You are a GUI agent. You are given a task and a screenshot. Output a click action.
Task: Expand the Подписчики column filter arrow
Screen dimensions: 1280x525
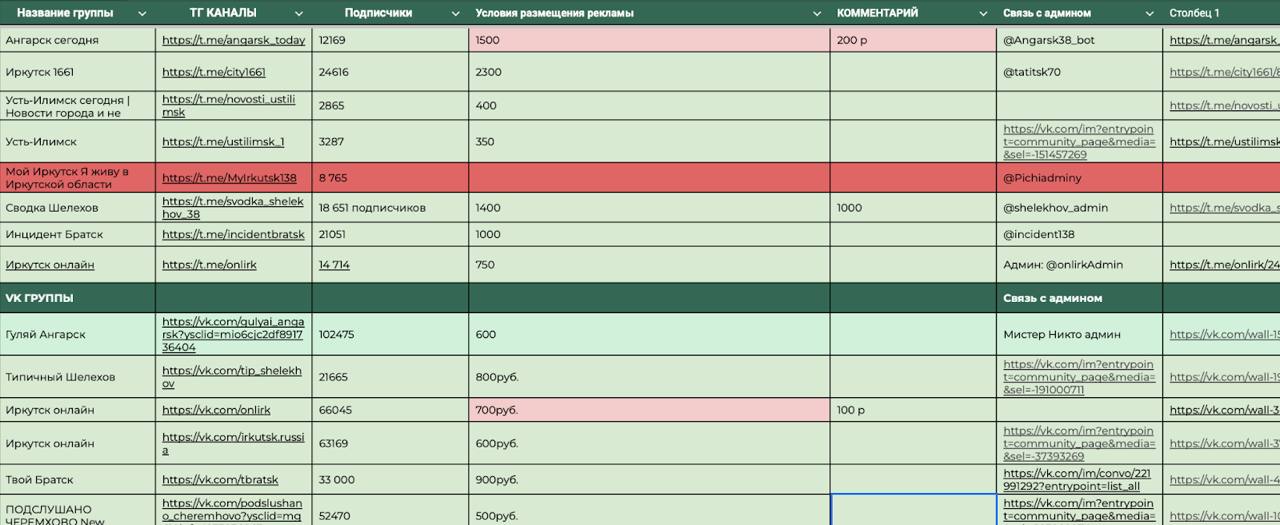(455, 14)
